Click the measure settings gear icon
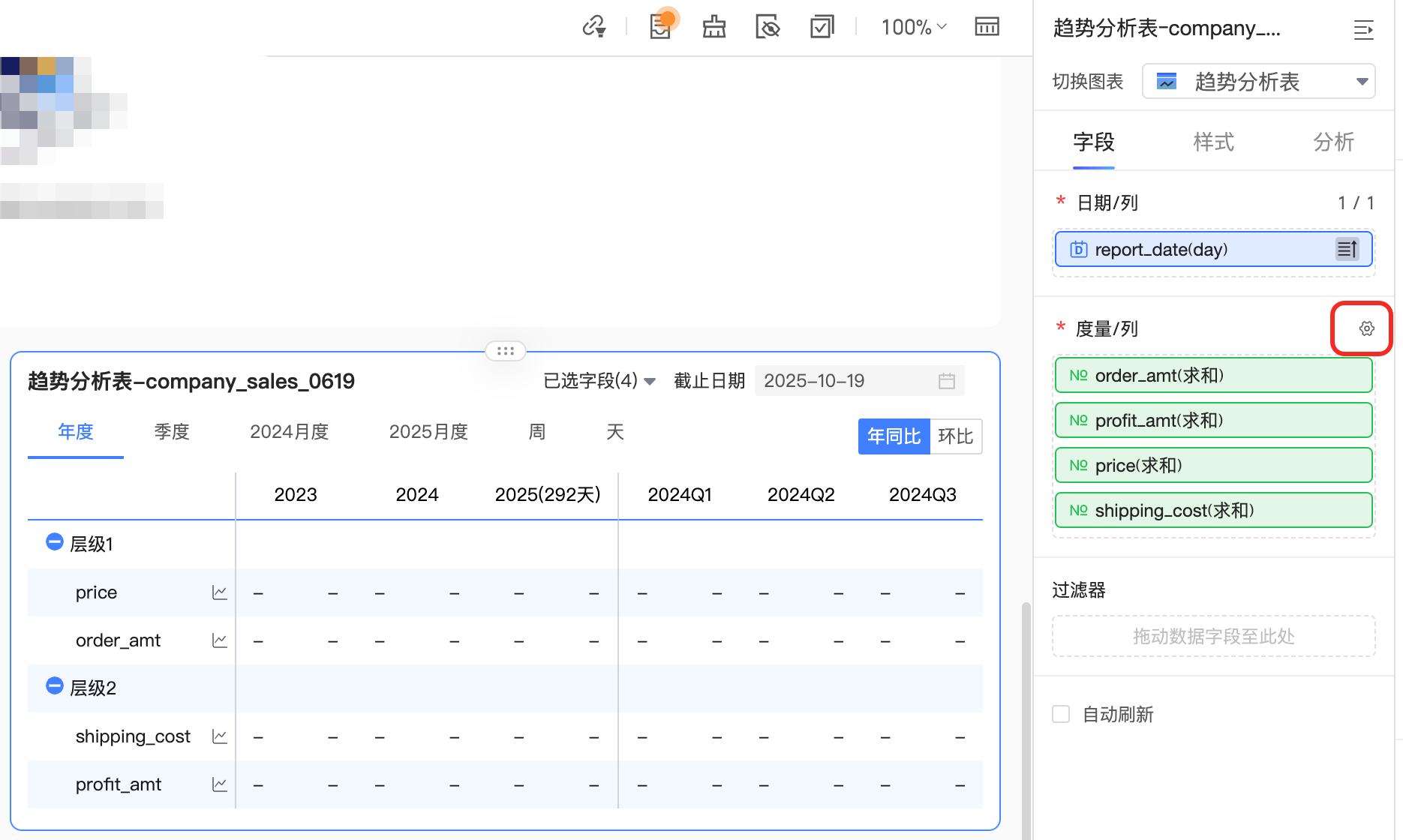 1366,328
